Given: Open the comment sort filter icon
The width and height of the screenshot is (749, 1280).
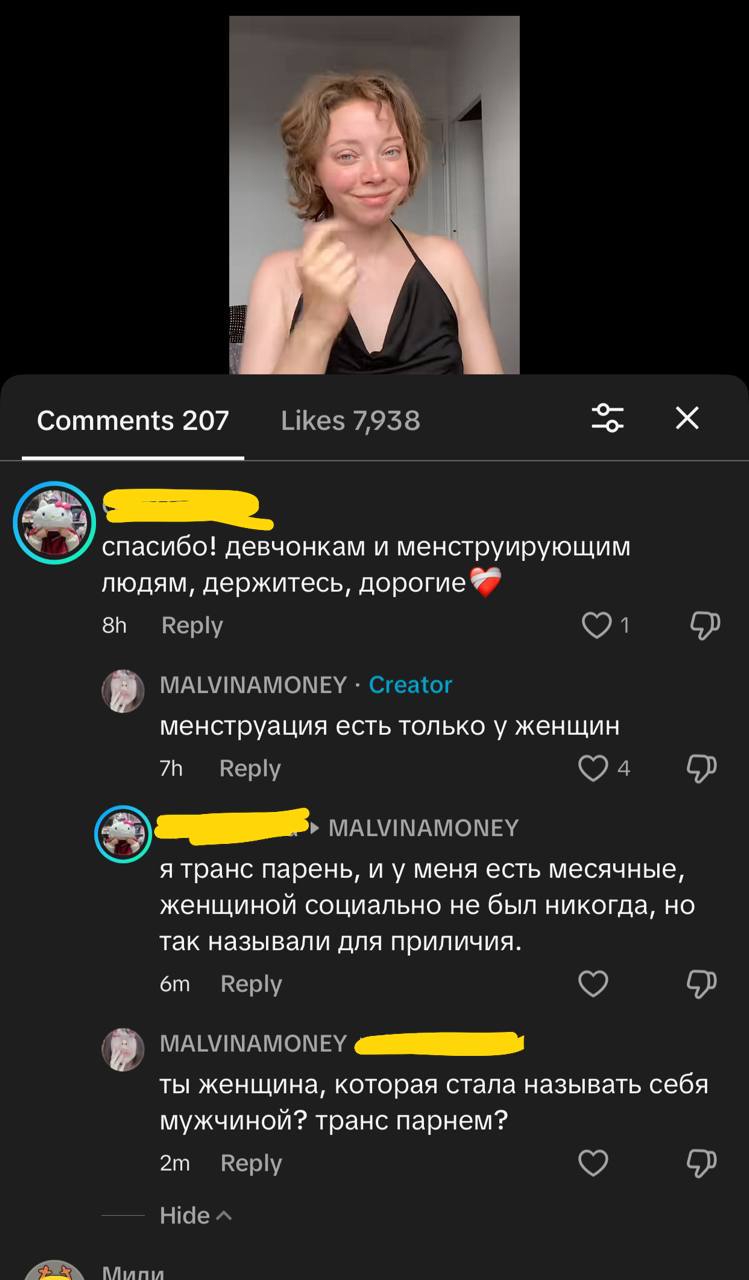Looking at the screenshot, I should pyautogui.click(x=608, y=418).
